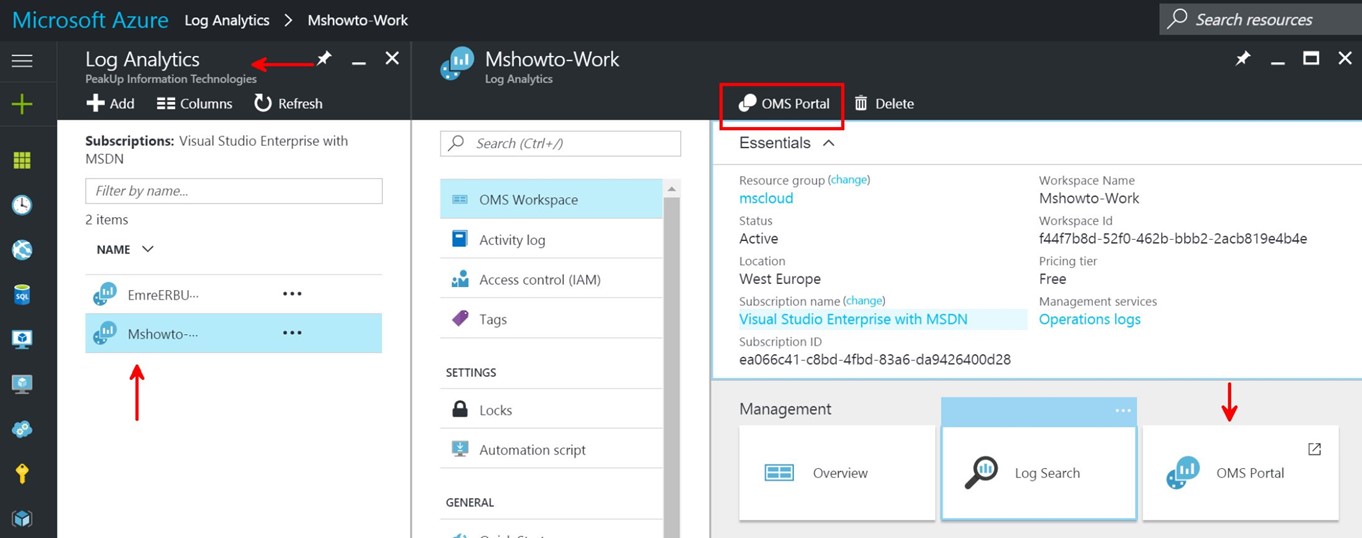Open Automation script menu item
Screen dimensions: 1362x538
click(x=551, y=449)
